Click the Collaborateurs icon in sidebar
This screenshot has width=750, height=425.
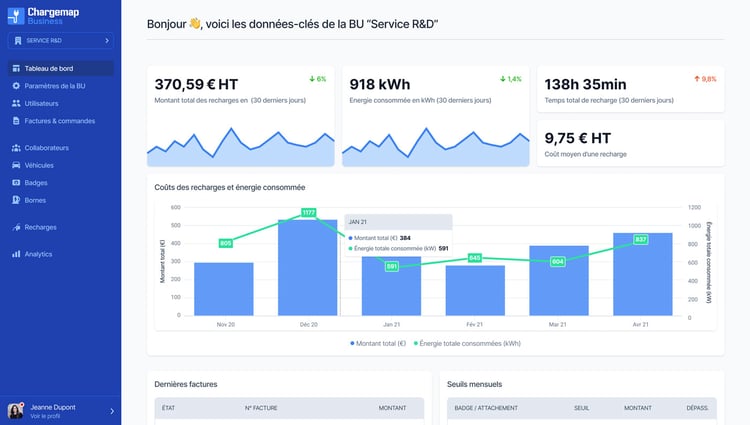(x=16, y=148)
